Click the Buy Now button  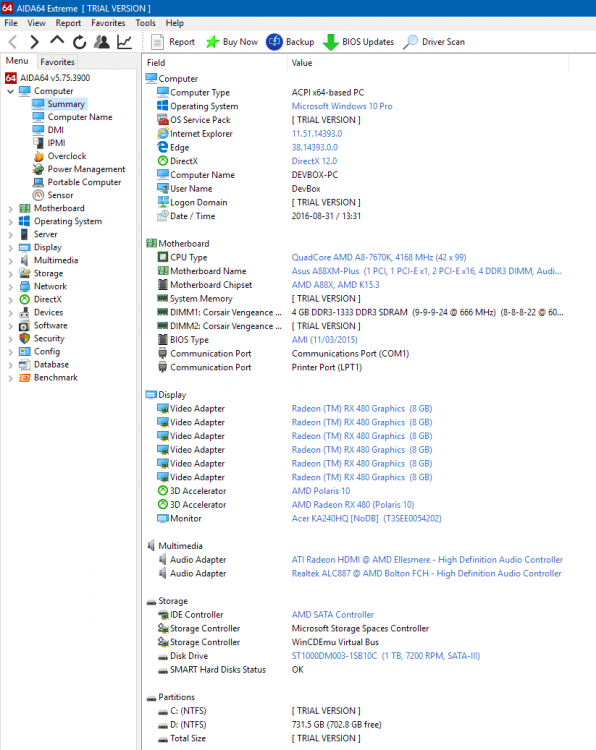tap(232, 42)
